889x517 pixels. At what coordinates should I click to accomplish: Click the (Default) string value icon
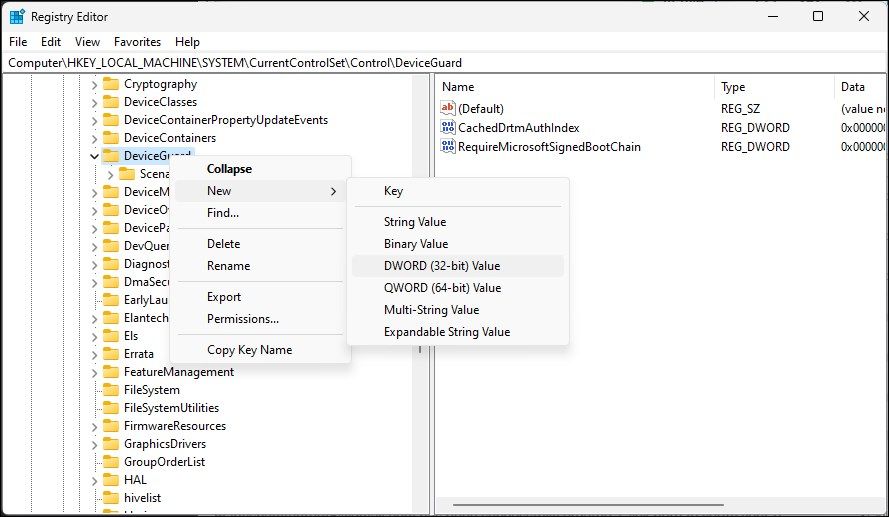coord(448,108)
